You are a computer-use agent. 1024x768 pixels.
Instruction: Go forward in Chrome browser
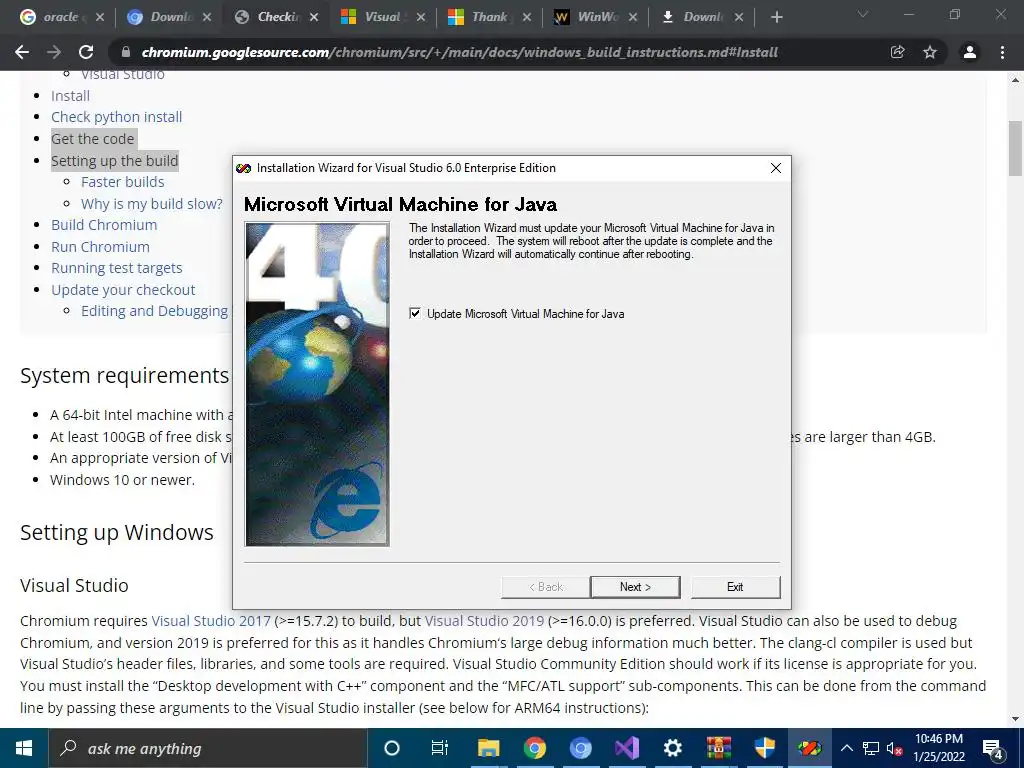(x=54, y=52)
